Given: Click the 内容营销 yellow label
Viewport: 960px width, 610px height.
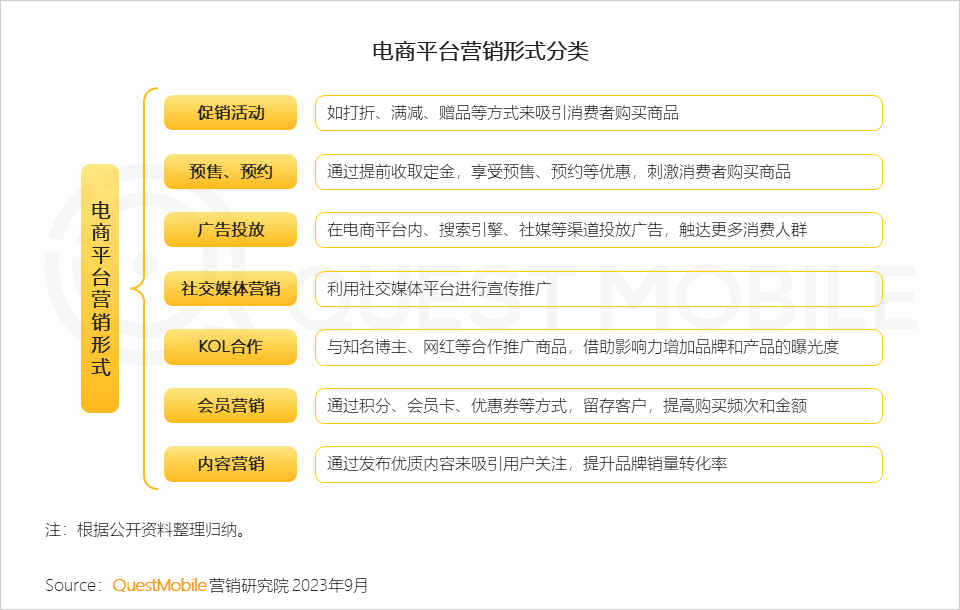Looking at the screenshot, I should tap(230, 464).
